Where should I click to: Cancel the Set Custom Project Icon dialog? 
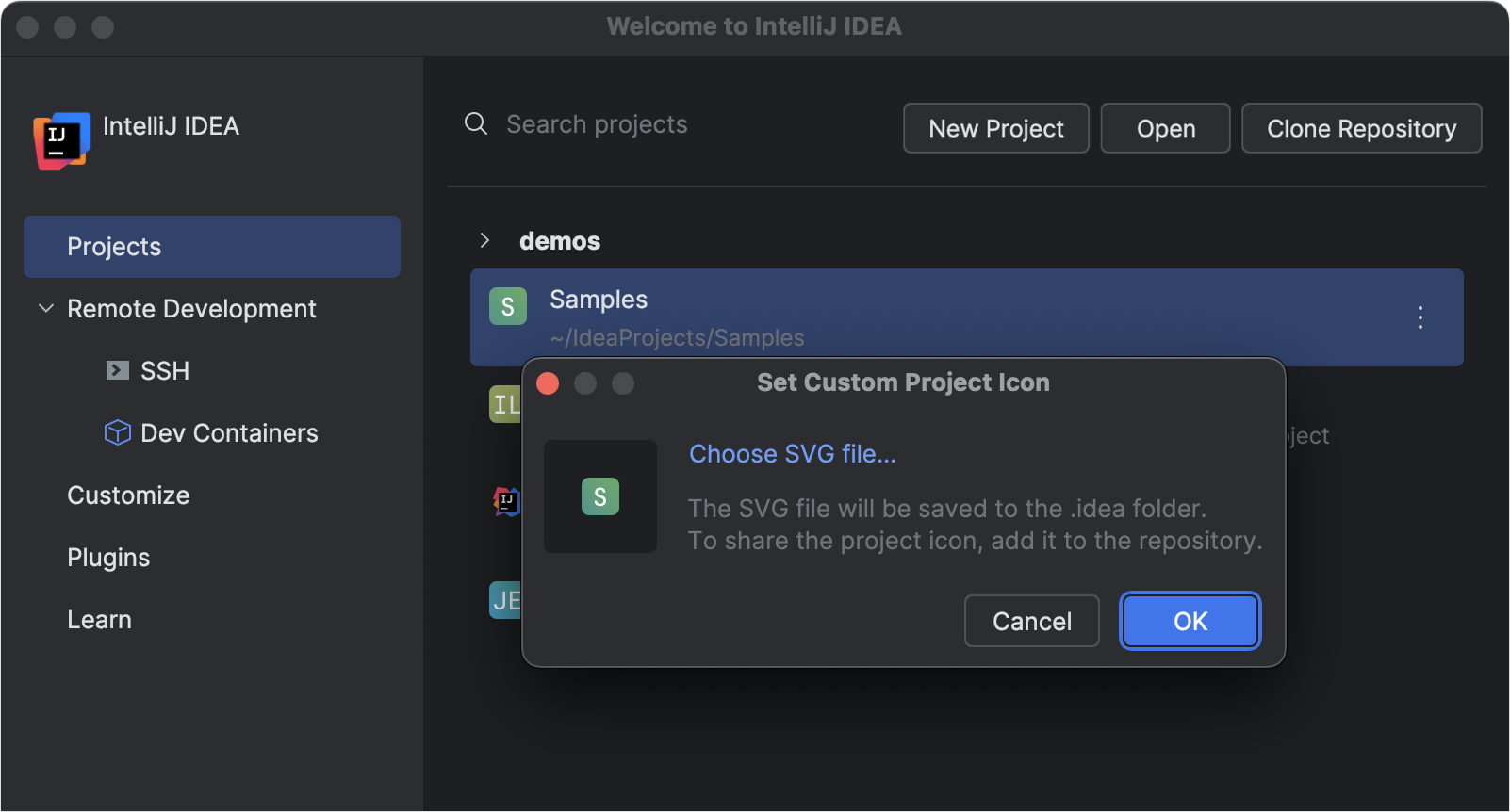click(x=1031, y=621)
